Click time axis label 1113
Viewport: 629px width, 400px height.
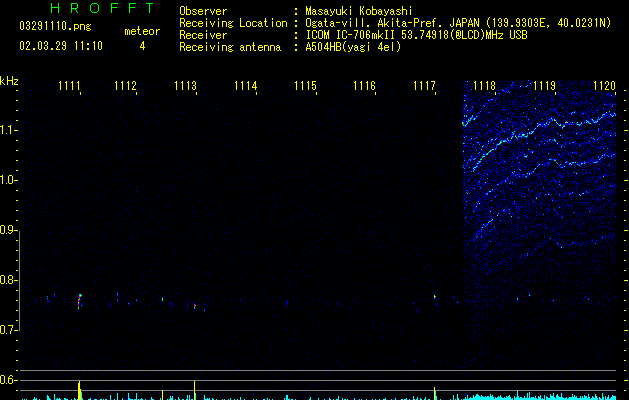click(x=185, y=86)
